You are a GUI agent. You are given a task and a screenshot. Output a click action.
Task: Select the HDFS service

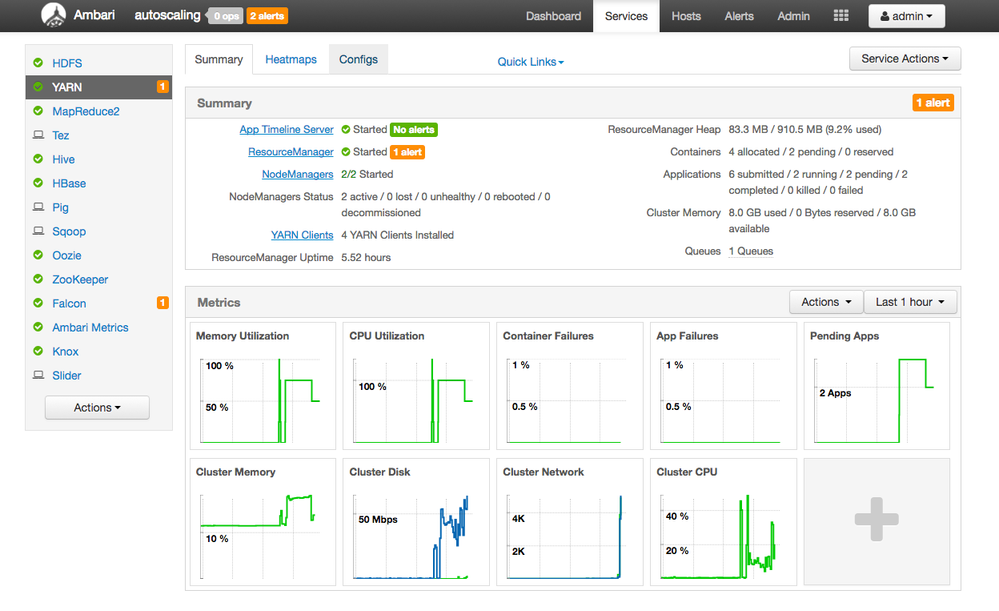(67, 63)
